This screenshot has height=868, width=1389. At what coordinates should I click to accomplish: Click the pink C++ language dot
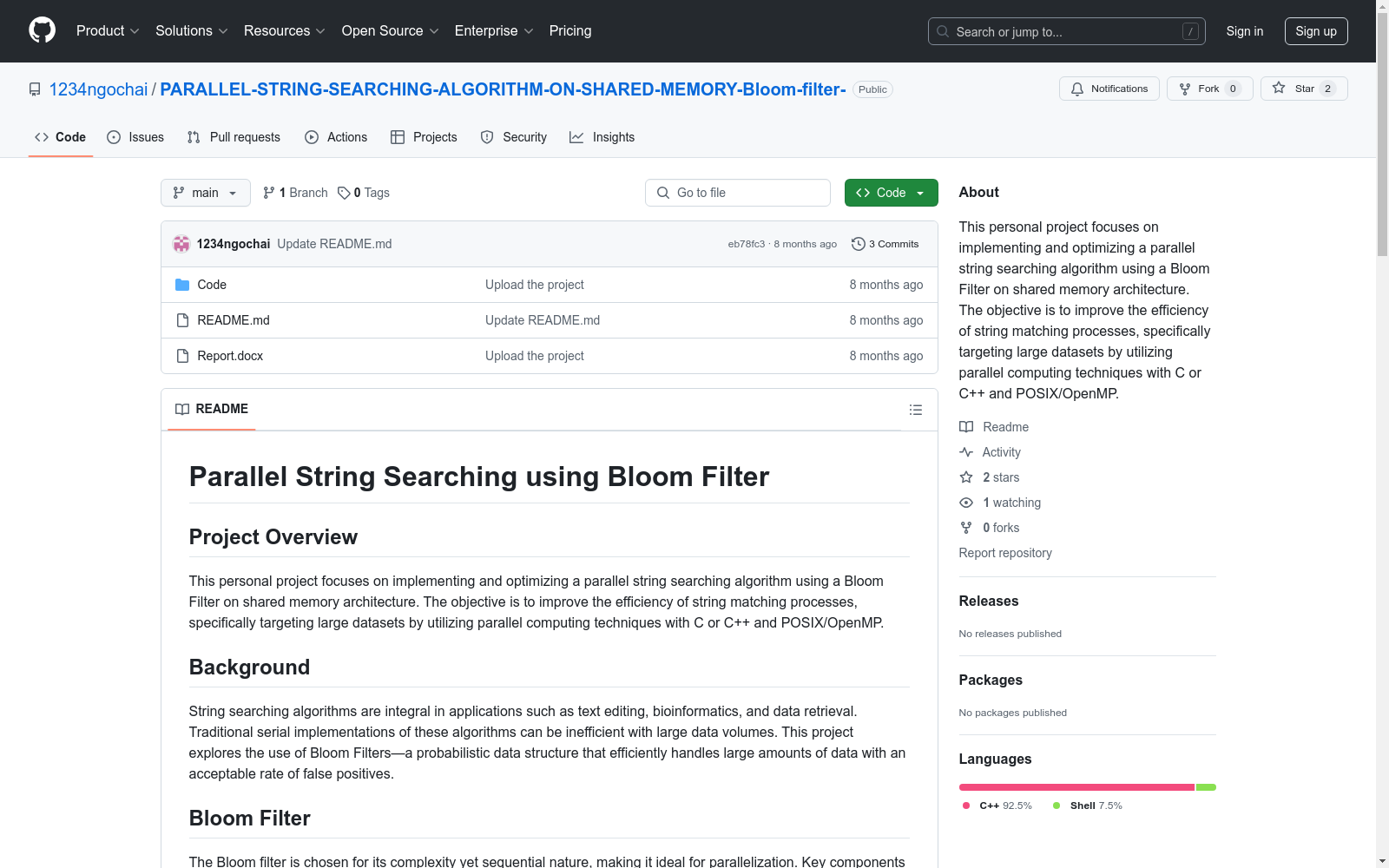966,806
